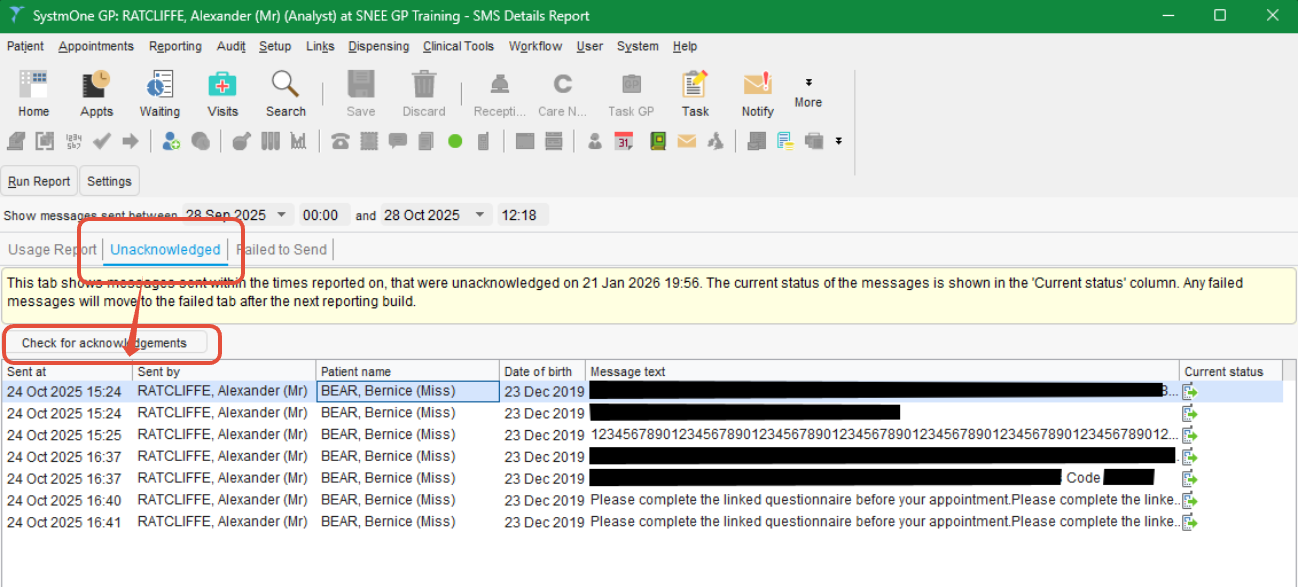Open patient Search icon
Viewport: 1298px width, 587px height.
coord(285,92)
